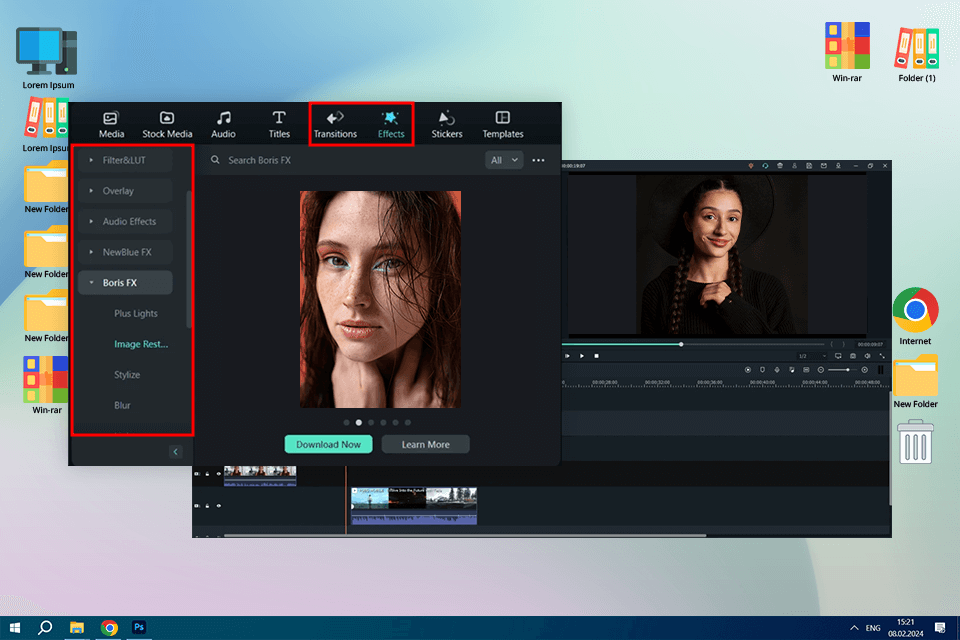Click the Boris FX portrait preview image
This screenshot has height=640, width=960.
380,299
